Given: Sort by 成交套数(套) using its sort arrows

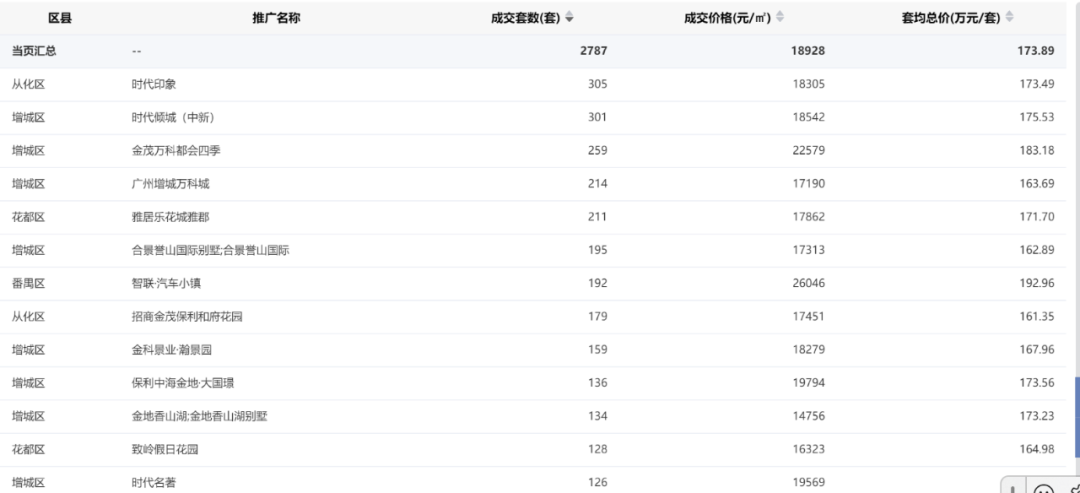Looking at the screenshot, I should coord(569,18).
